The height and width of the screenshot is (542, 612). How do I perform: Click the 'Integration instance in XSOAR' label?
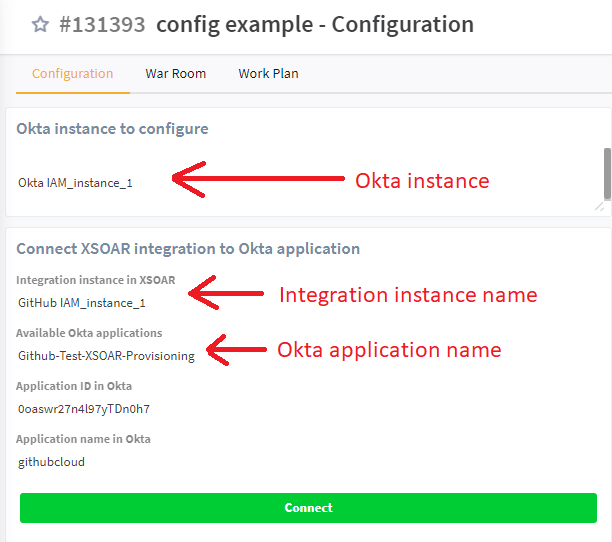pos(95,280)
